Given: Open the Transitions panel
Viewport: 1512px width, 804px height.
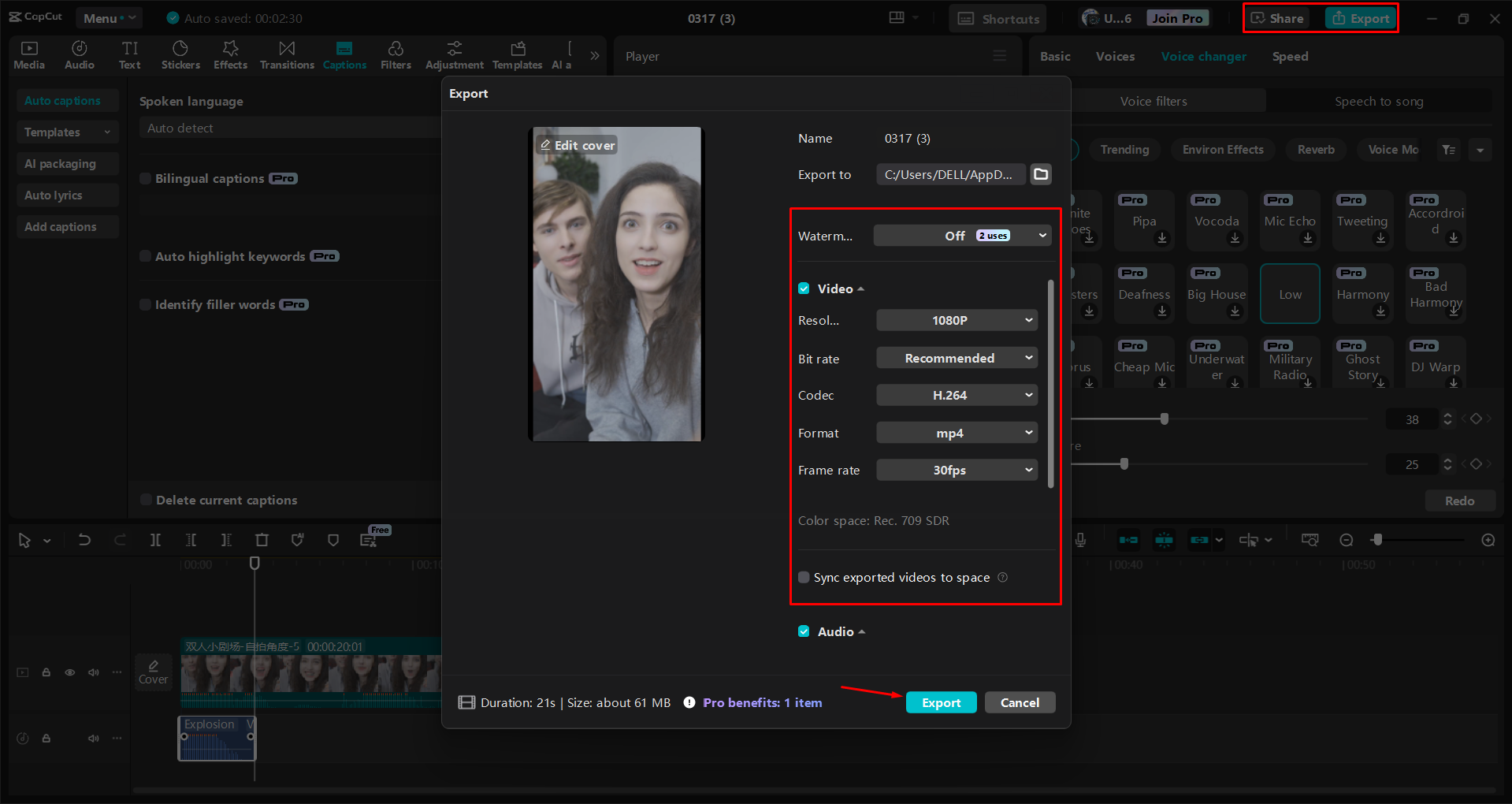Looking at the screenshot, I should tap(287, 54).
